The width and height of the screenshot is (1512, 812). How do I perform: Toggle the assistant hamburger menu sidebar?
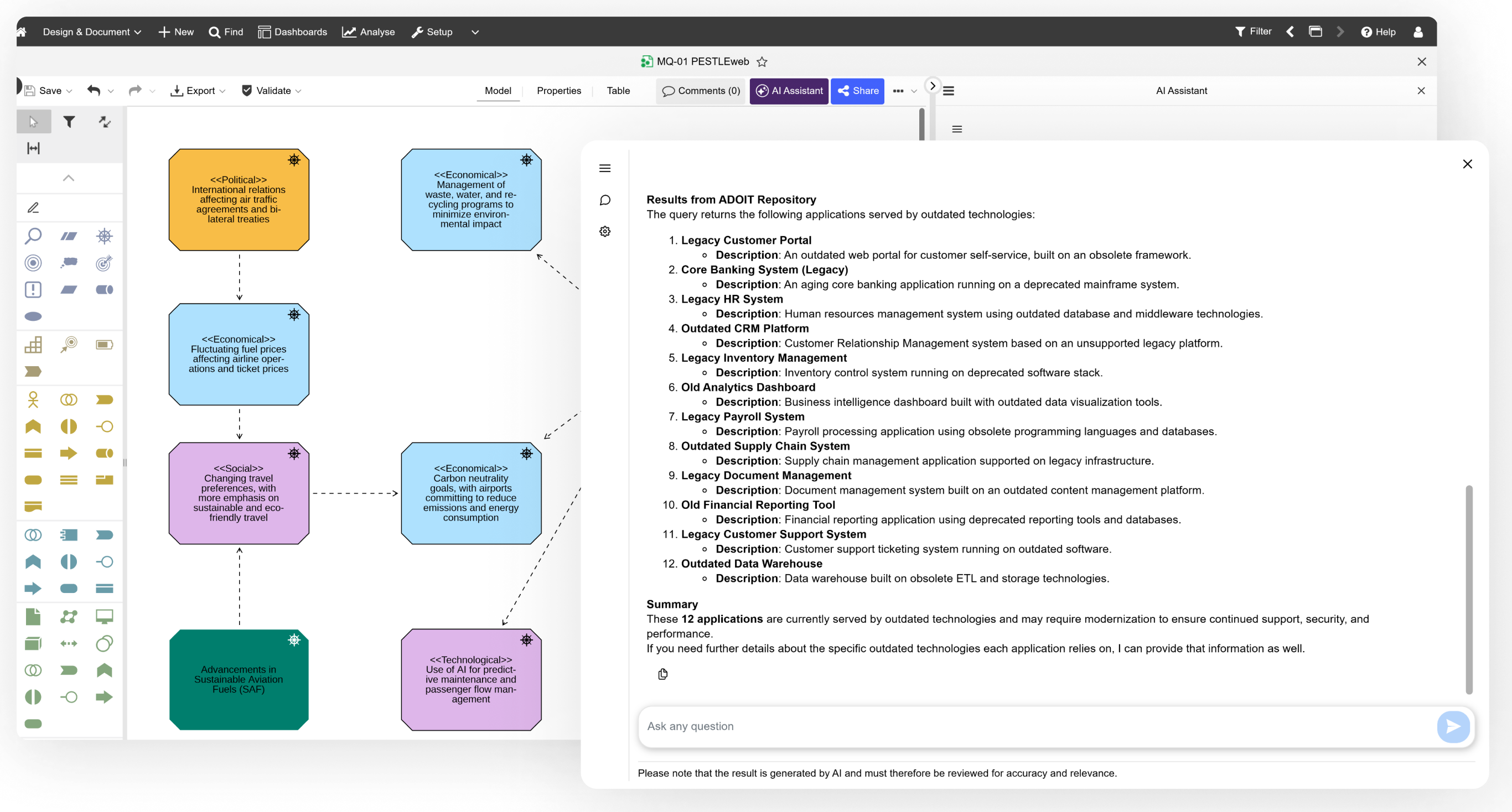(x=605, y=168)
